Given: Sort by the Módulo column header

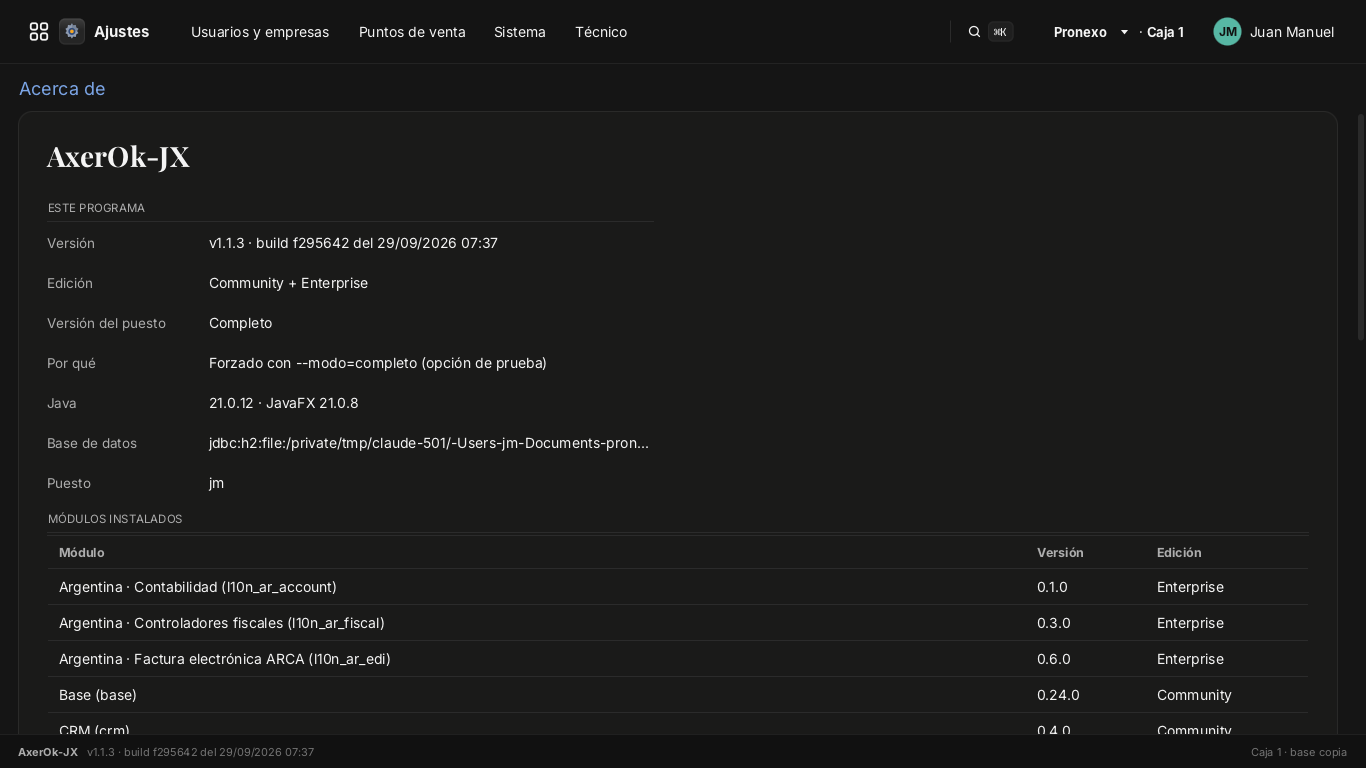Looking at the screenshot, I should pos(81,552).
